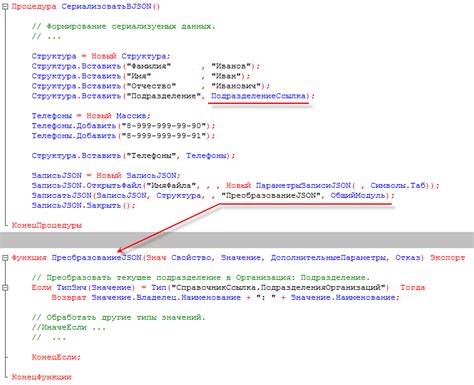
Task: Click the Отказ parameter
Action: point(407,258)
